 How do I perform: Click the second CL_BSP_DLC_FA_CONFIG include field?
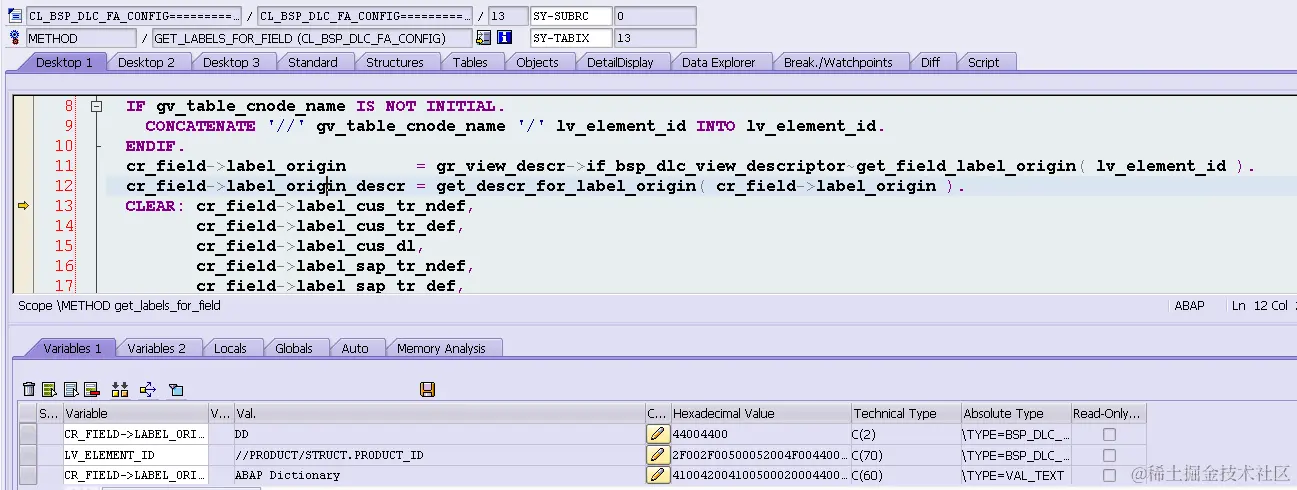(x=365, y=16)
